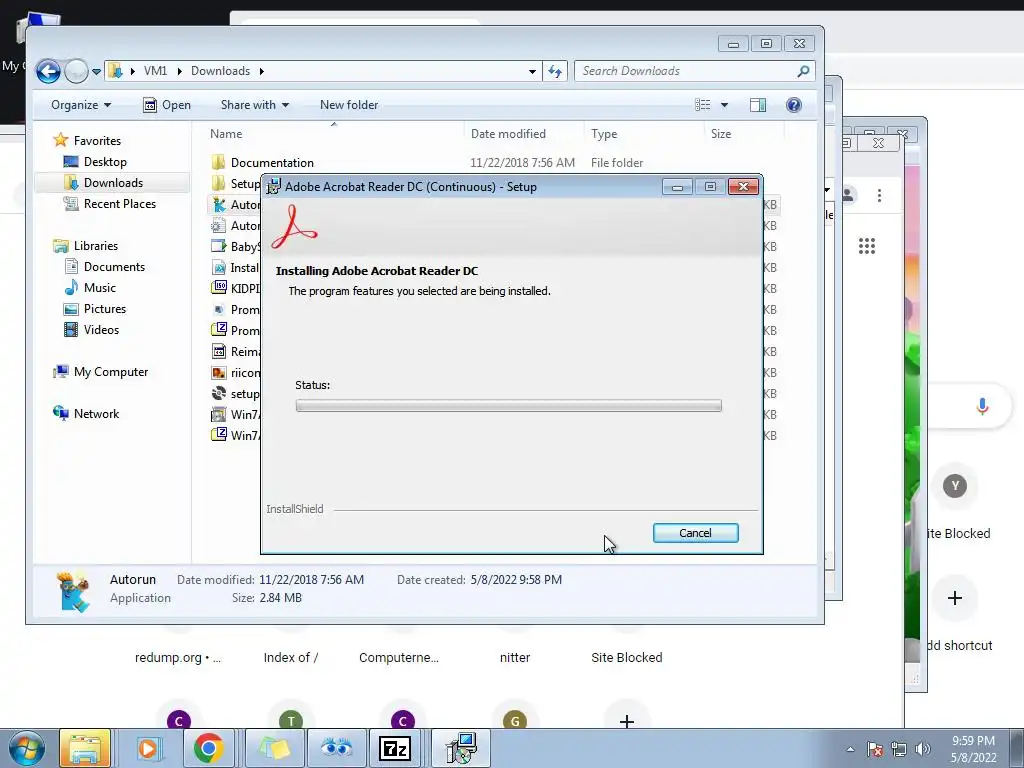Open Google apps grid in Chrome
The width and height of the screenshot is (1024, 768).
tap(867, 246)
